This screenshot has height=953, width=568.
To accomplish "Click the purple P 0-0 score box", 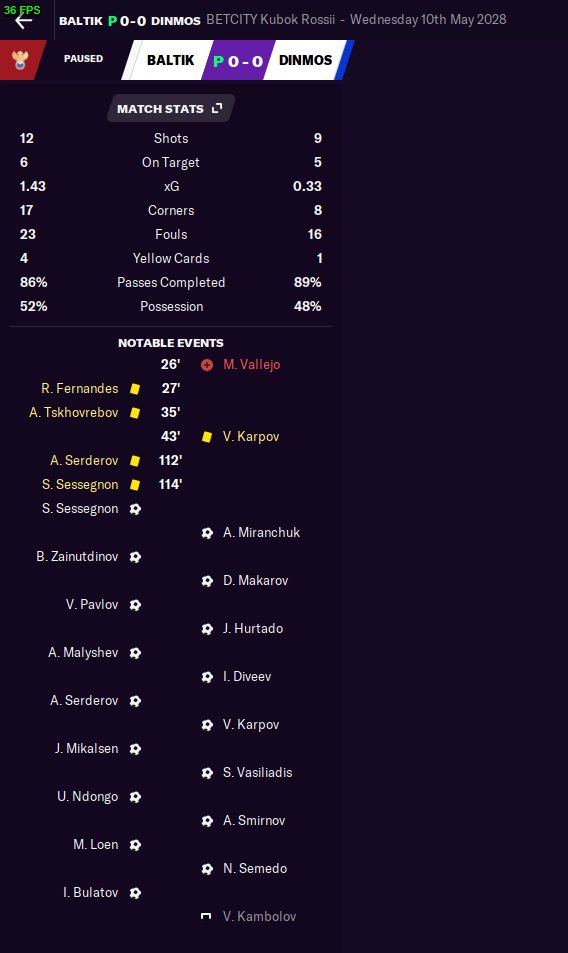I will (x=238, y=60).
